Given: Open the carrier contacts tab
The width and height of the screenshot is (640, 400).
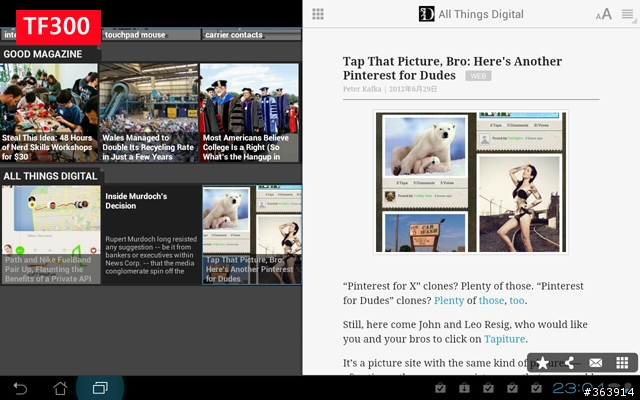Looking at the screenshot, I should point(250,35).
